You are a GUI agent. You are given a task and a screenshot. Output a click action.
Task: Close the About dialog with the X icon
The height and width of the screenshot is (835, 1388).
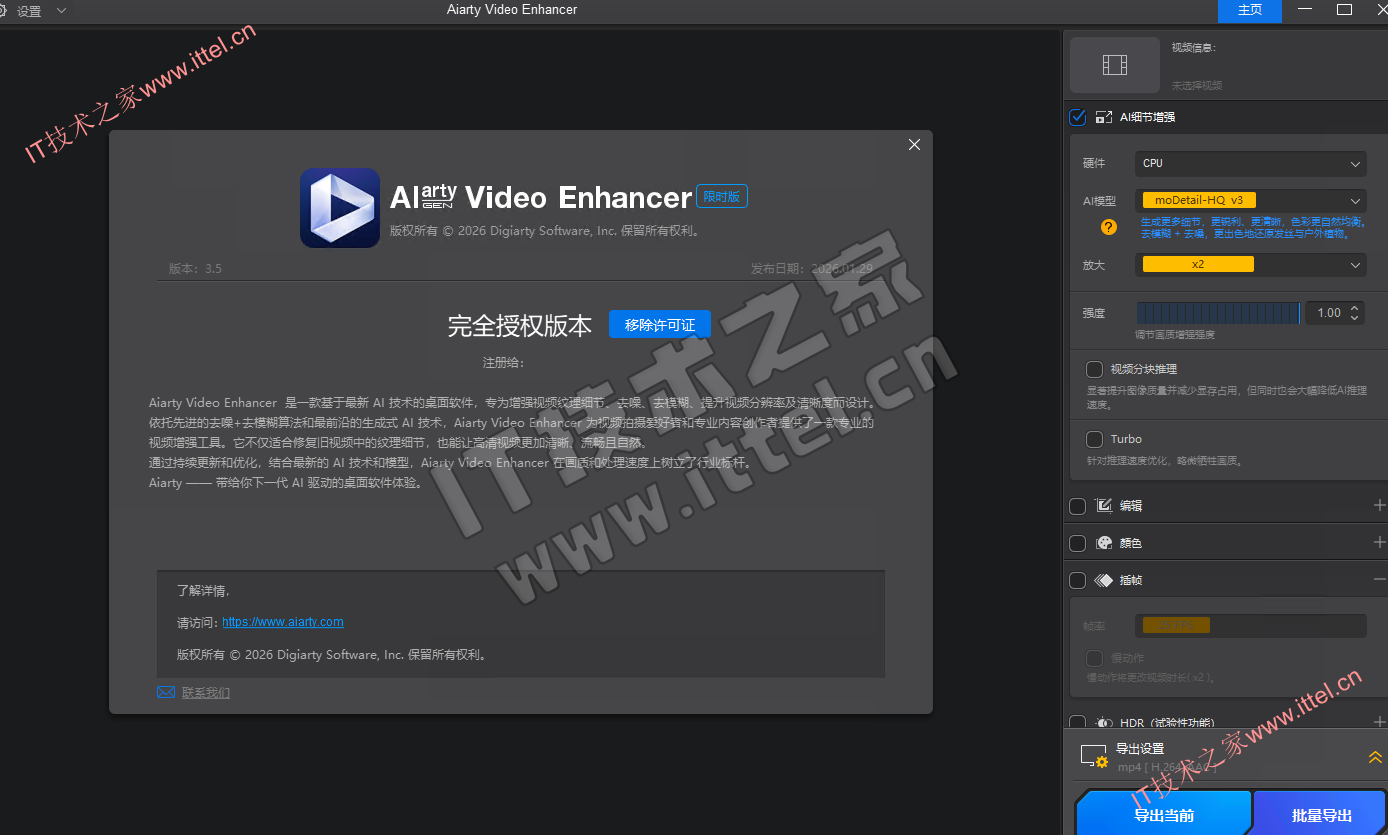[x=914, y=145]
